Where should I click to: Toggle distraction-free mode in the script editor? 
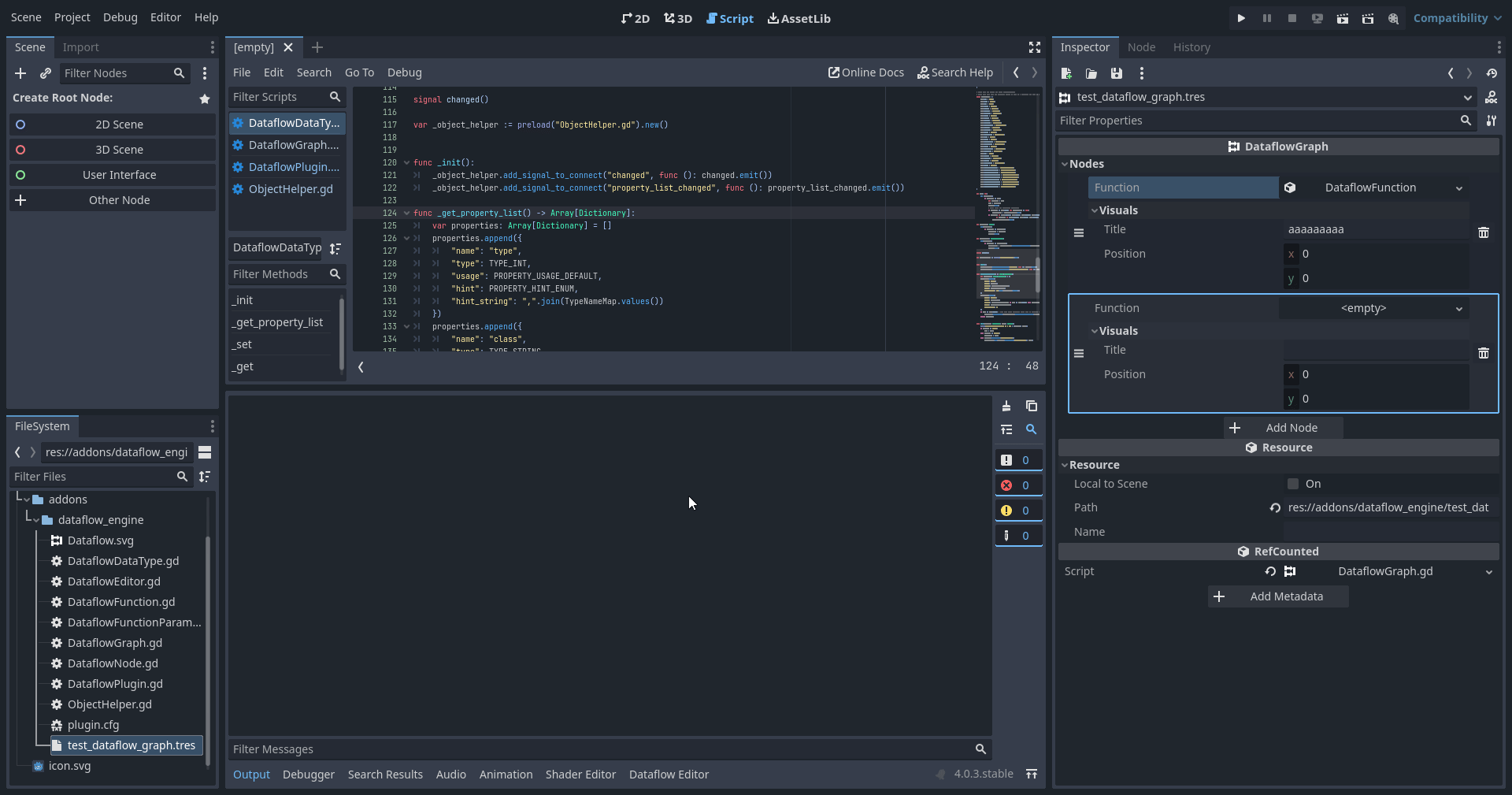pos(1035,47)
